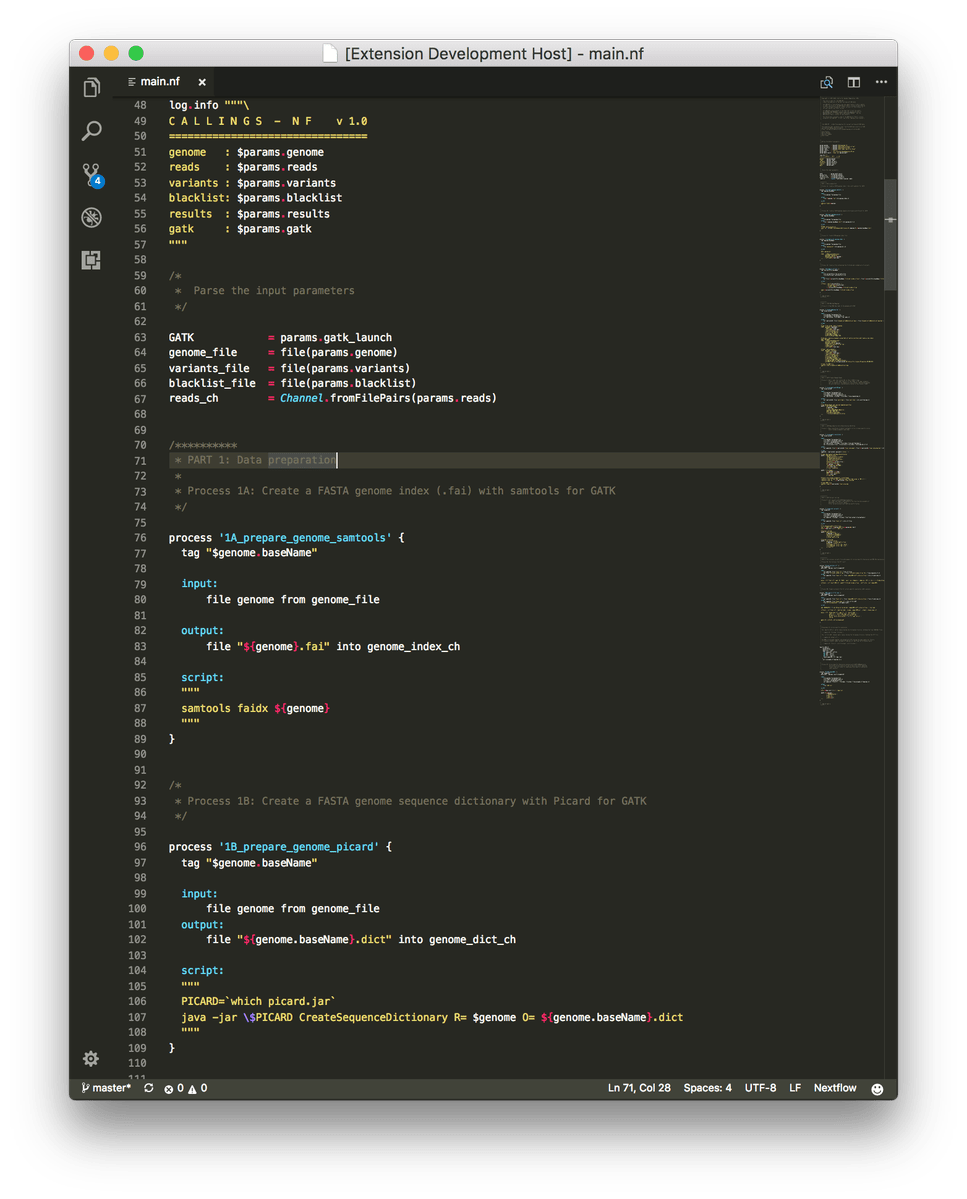Change the UTF-8 file encoding
The width and height of the screenshot is (967, 1199).
760,1088
